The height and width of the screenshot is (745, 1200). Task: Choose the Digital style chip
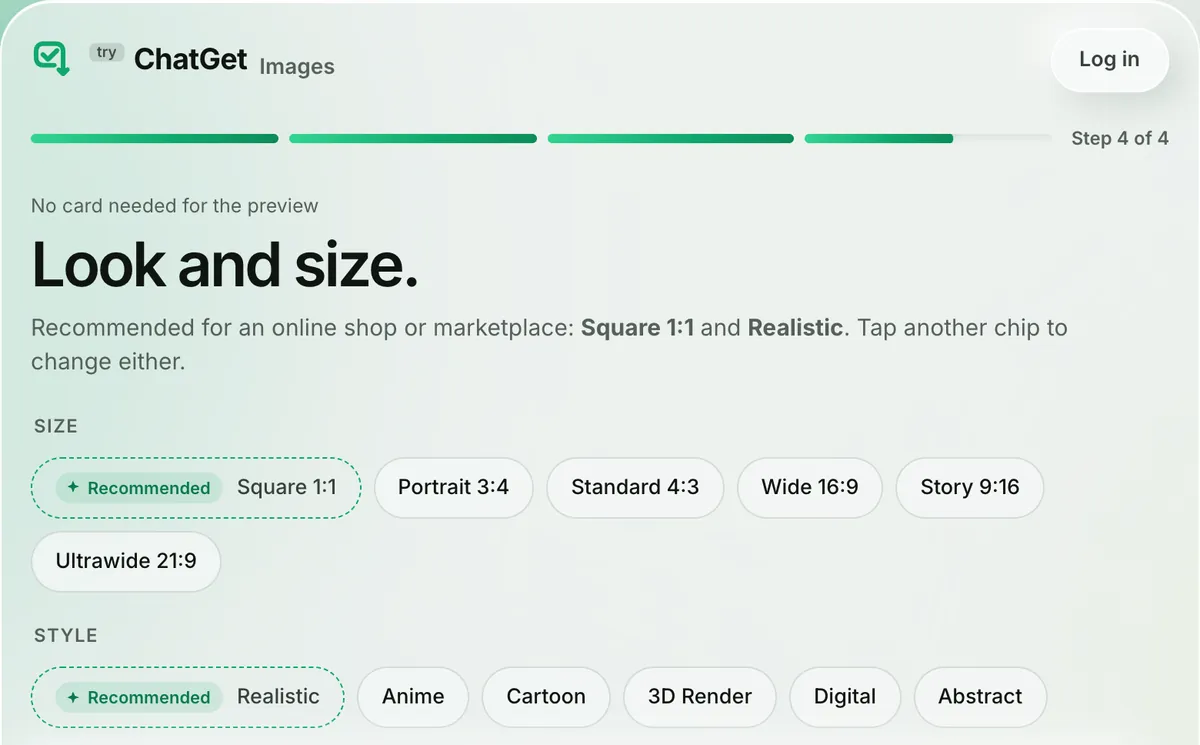pos(845,697)
